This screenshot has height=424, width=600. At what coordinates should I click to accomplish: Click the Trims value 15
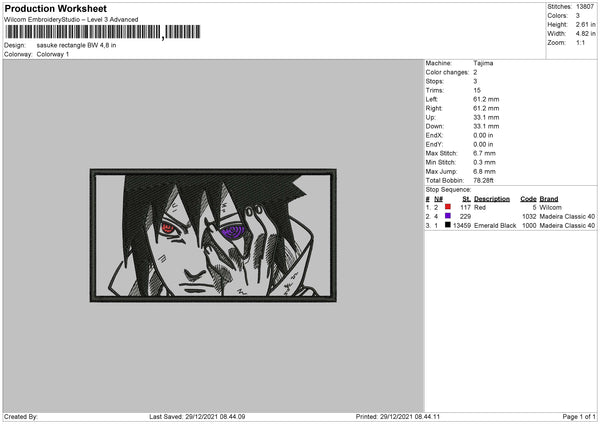click(477, 90)
